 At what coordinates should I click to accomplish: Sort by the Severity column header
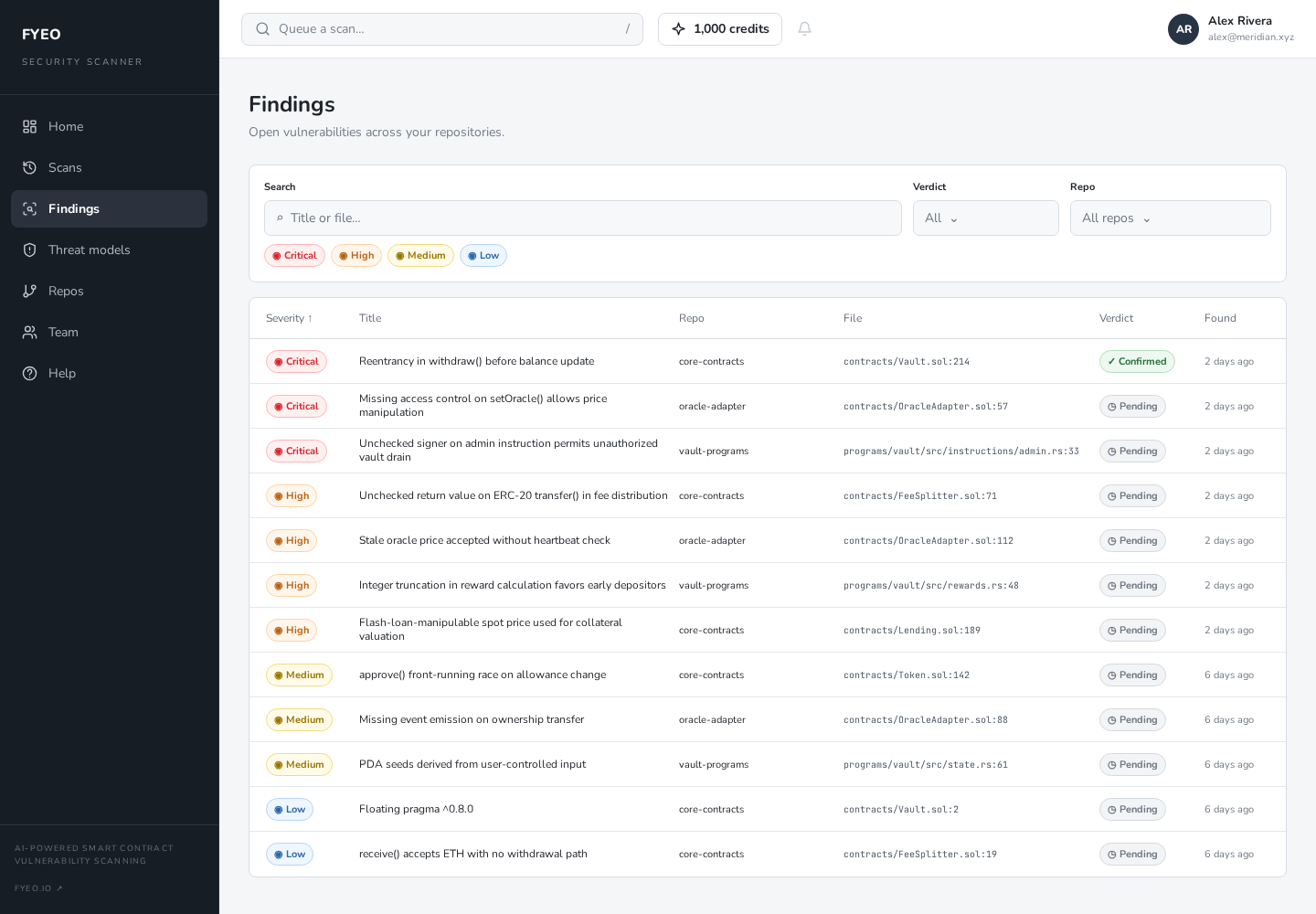[289, 318]
